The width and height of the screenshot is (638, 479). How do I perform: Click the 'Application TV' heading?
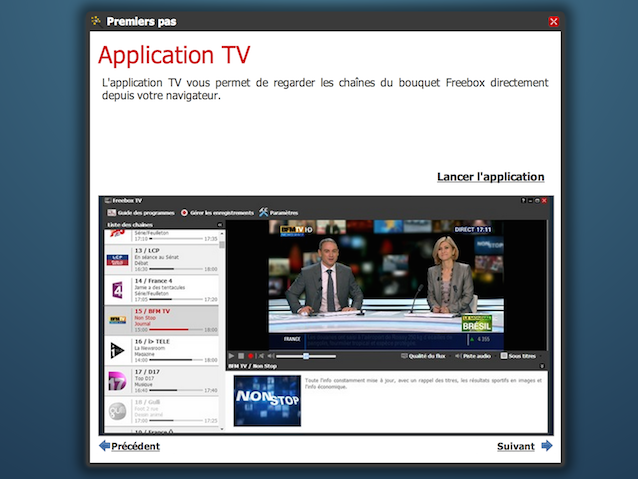point(174,55)
